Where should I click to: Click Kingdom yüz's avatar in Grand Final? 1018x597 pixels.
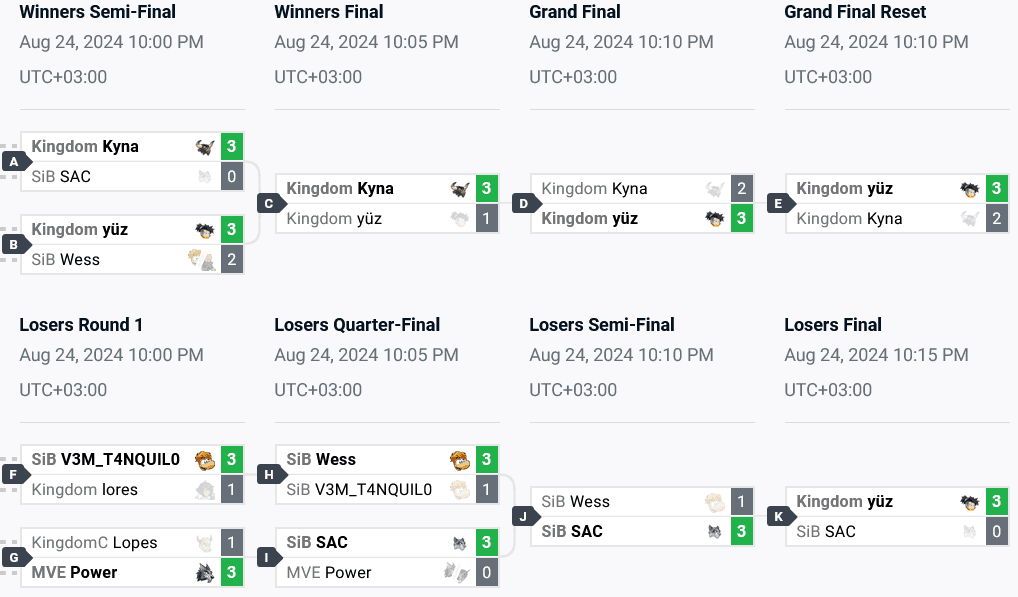click(714, 218)
